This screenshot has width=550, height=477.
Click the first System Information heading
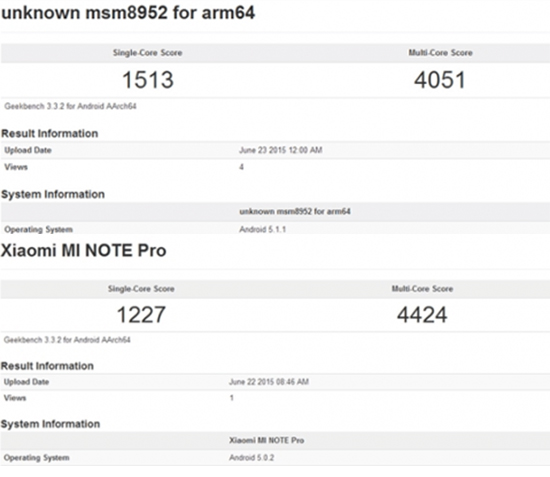click(x=53, y=194)
